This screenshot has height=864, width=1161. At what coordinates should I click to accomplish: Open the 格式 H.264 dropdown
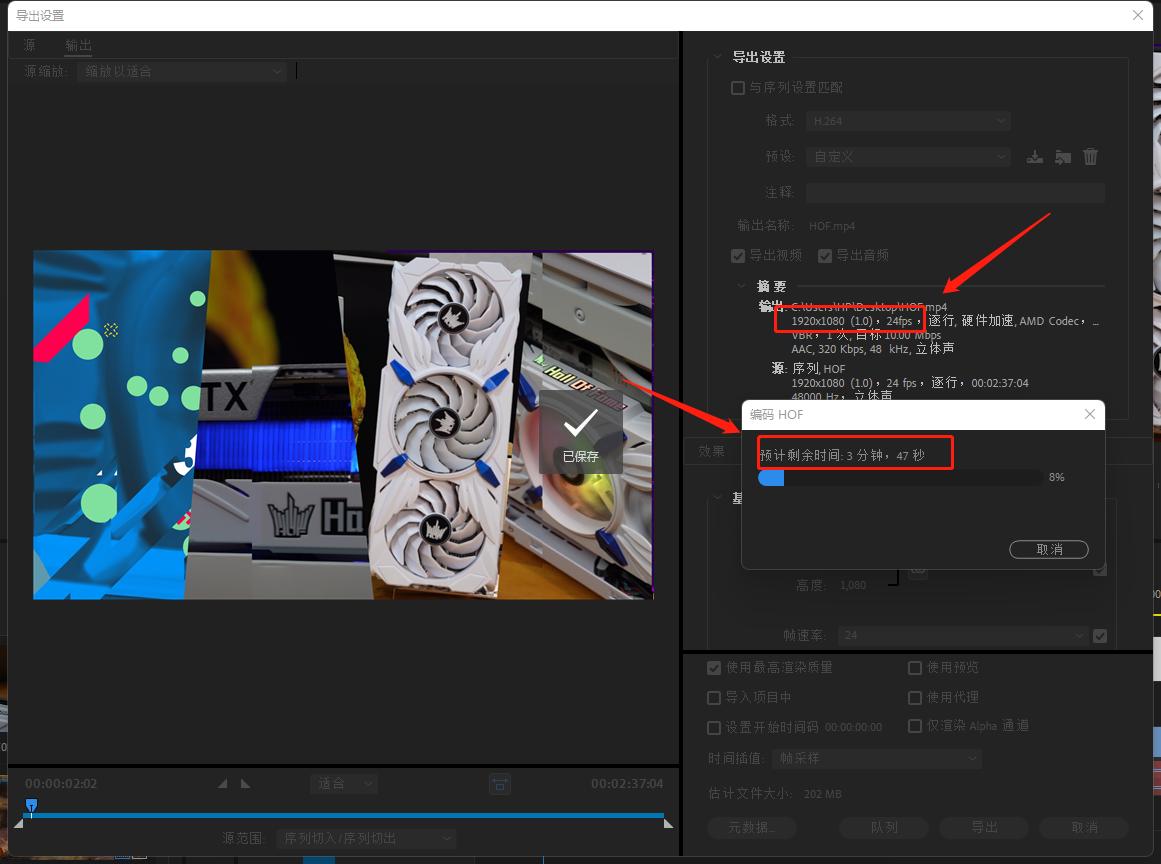pyautogui.click(x=908, y=121)
